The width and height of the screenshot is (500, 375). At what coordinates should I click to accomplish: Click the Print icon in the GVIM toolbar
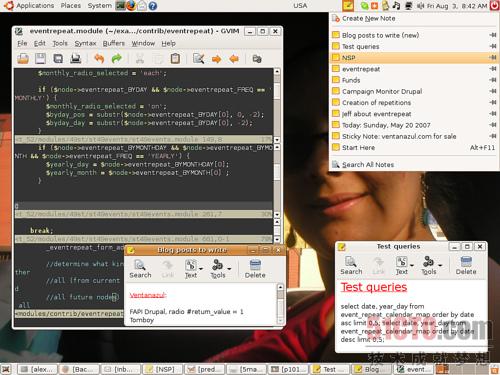point(76,59)
